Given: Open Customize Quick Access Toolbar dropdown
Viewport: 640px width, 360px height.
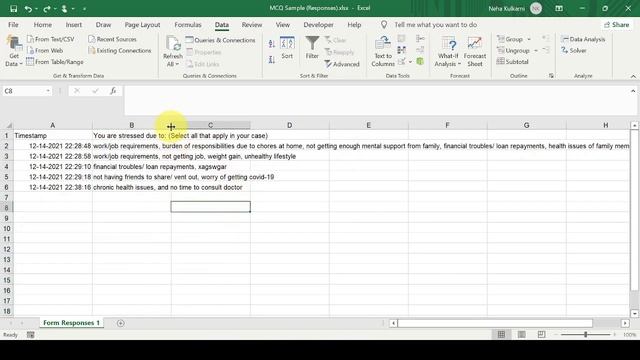Looking at the screenshot, I should click(84, 9).
